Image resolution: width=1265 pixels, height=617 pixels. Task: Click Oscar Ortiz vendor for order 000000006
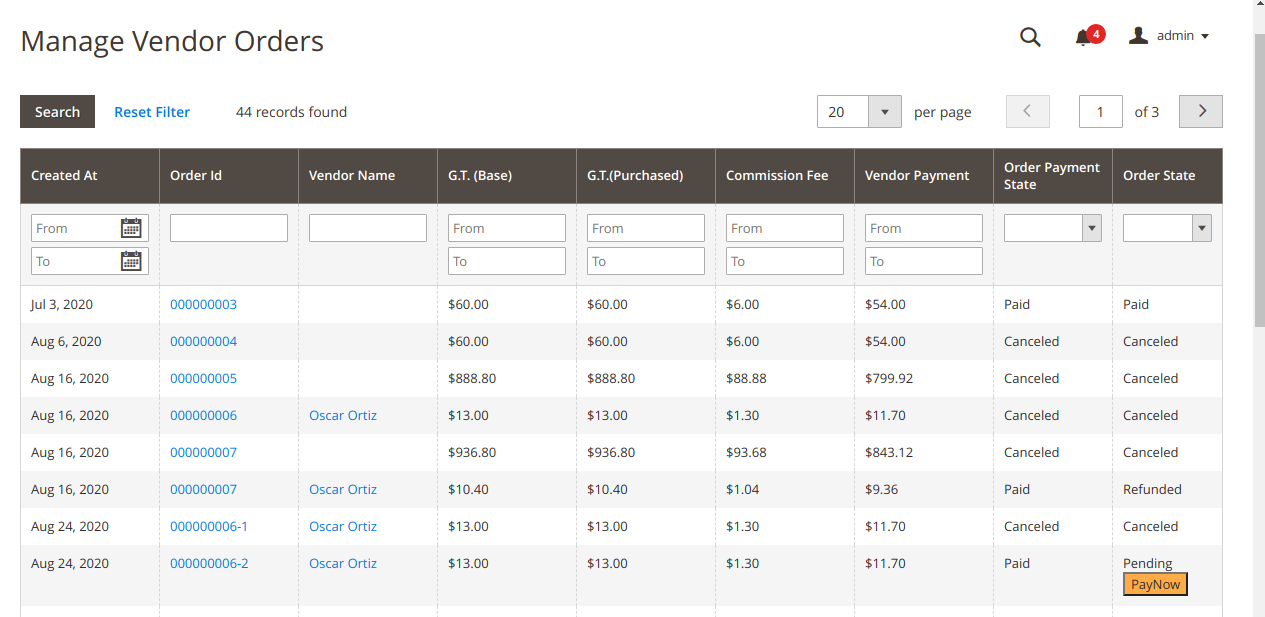tap(343, 415)
